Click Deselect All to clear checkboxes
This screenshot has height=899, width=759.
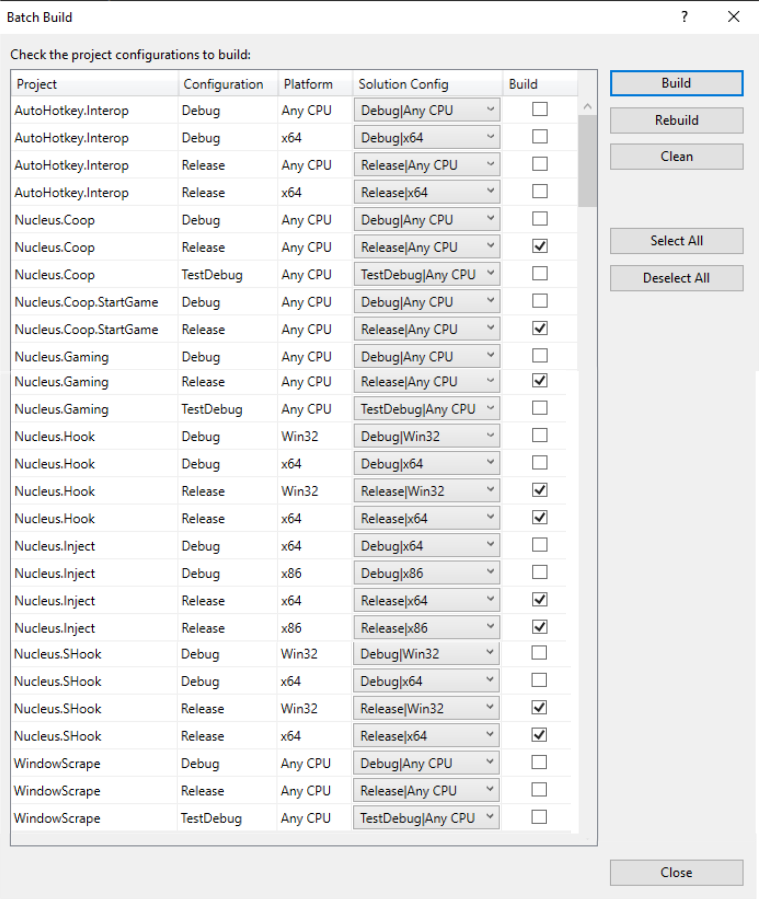(x=676, y=278)
